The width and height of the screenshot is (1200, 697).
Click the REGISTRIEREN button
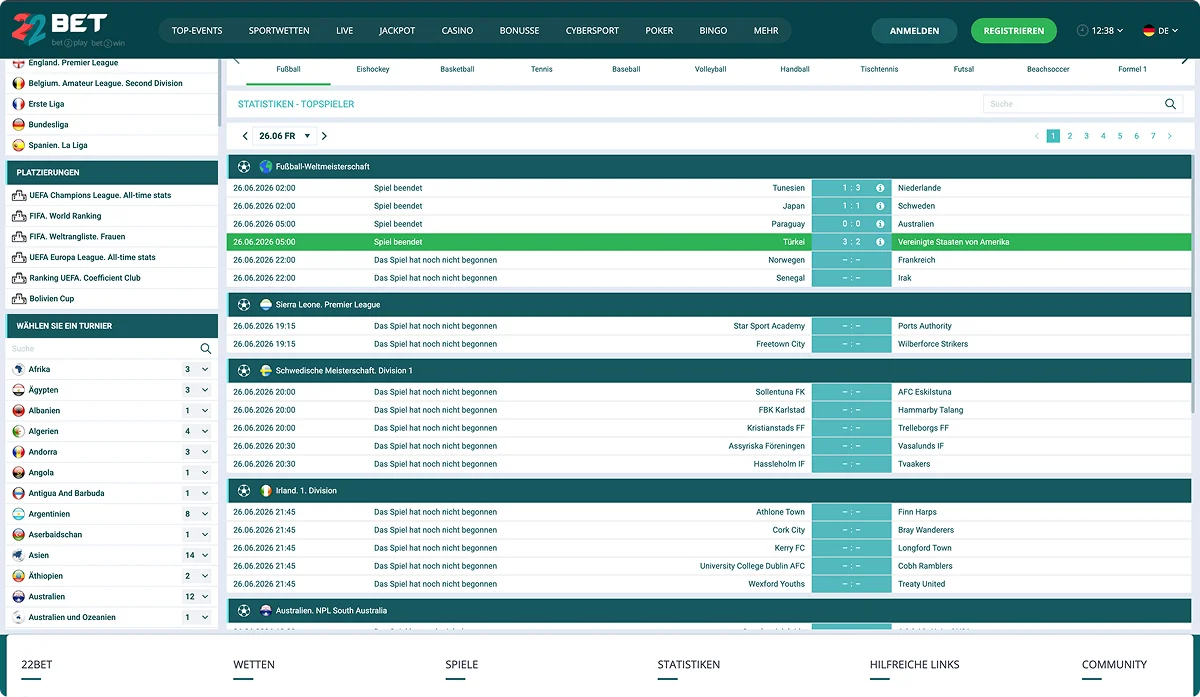point(1013,31)
